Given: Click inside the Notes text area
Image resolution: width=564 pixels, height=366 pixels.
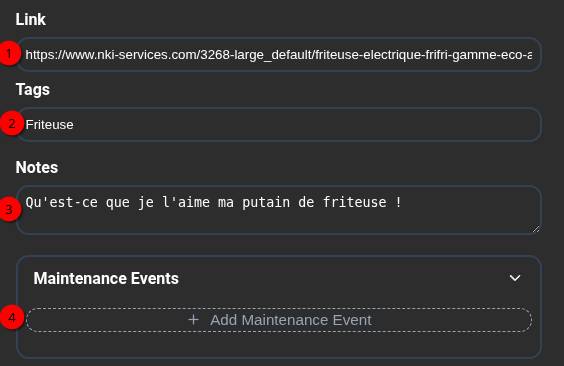Looking at the screenshot, I should 279,210.
